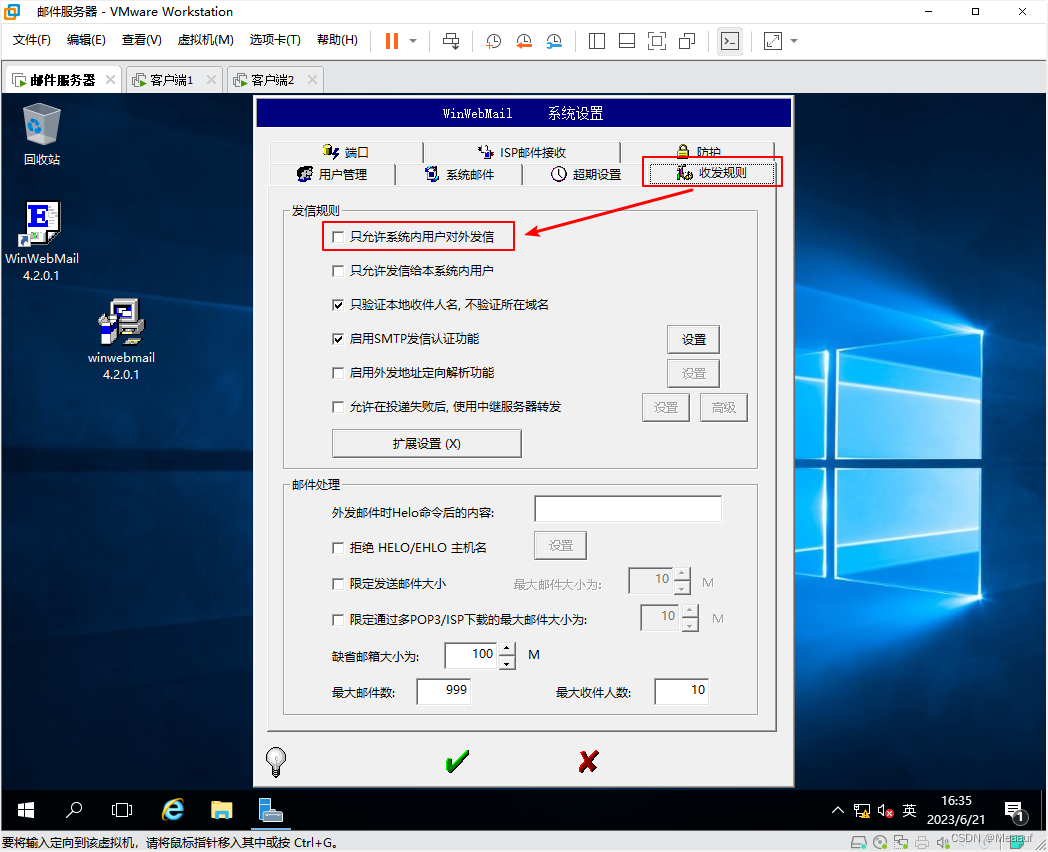1048x852 pixels.
Task: Increase 缺省邮箱大小 with up arrow
Action: pyautogui.click(x=507, y=648)
